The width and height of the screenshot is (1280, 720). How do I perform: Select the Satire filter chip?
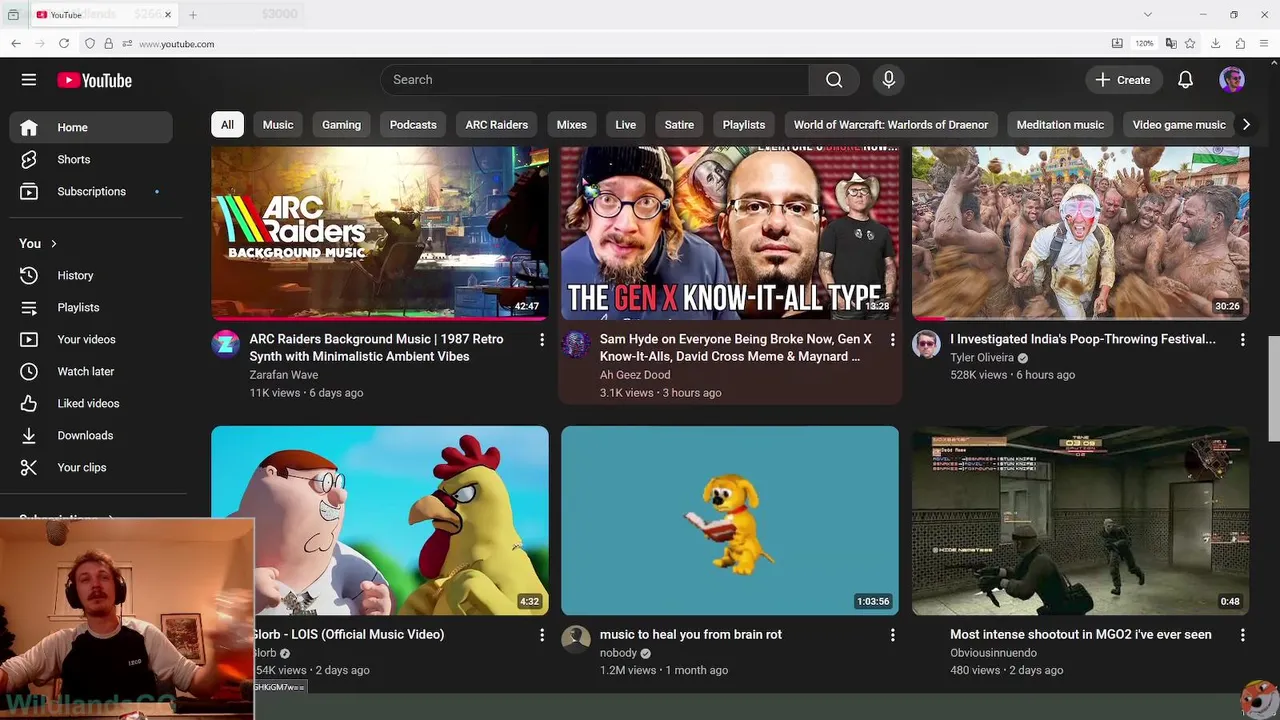679,125
